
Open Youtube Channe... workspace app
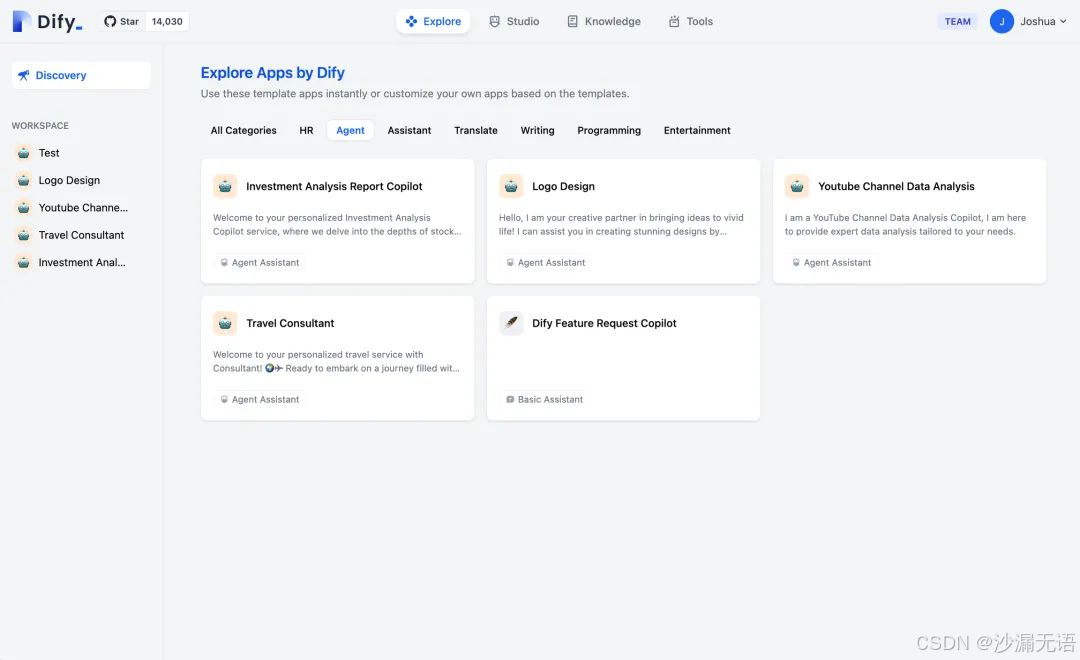81,207
